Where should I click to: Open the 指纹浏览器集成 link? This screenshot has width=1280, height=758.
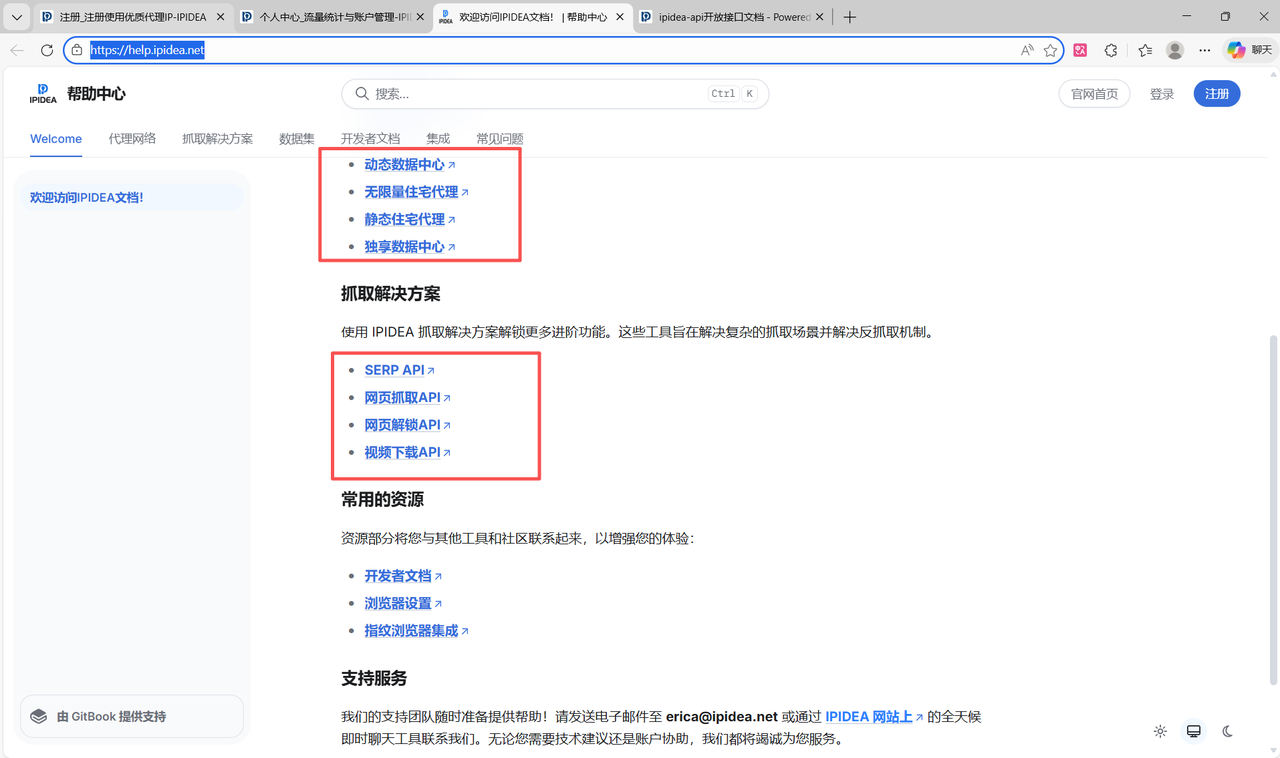click(x=416, y=631)
